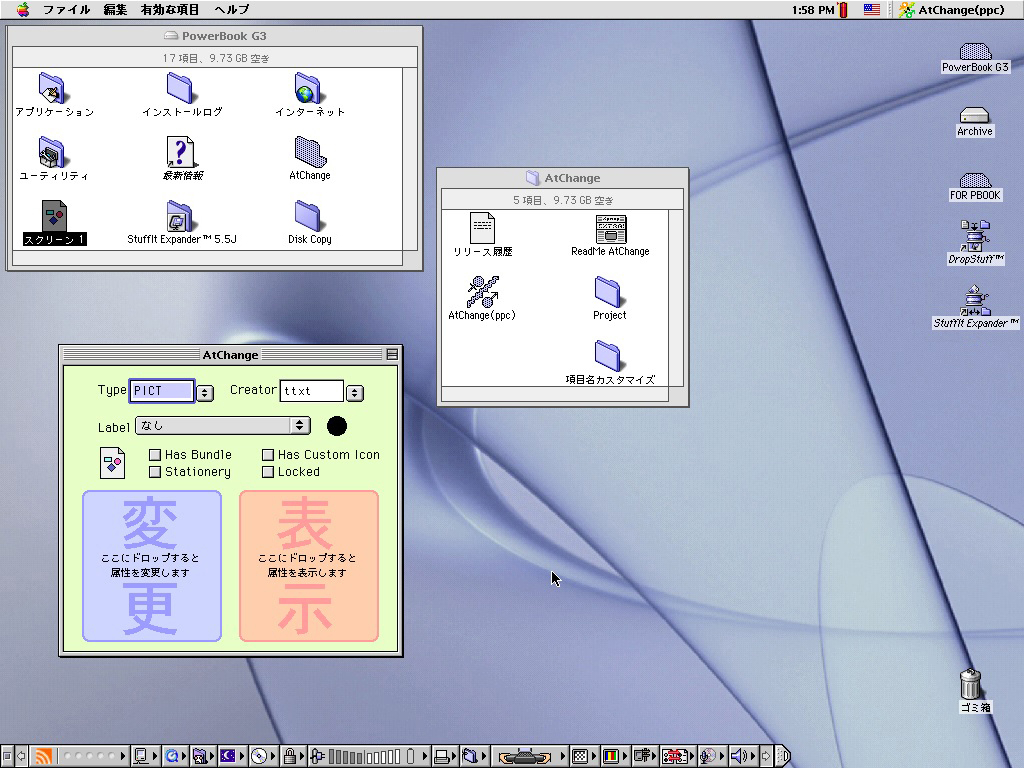Image resolution: width=1024 pixels, height=768 pixels.
Task: Click in the Creator field containing ttxt
Action: click(x=312, y=391)
